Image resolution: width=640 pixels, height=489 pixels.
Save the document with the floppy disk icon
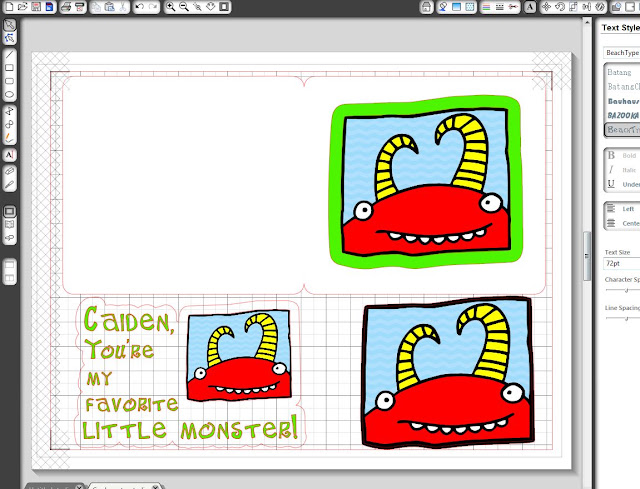pyautogui.click(x=36, y=7)
